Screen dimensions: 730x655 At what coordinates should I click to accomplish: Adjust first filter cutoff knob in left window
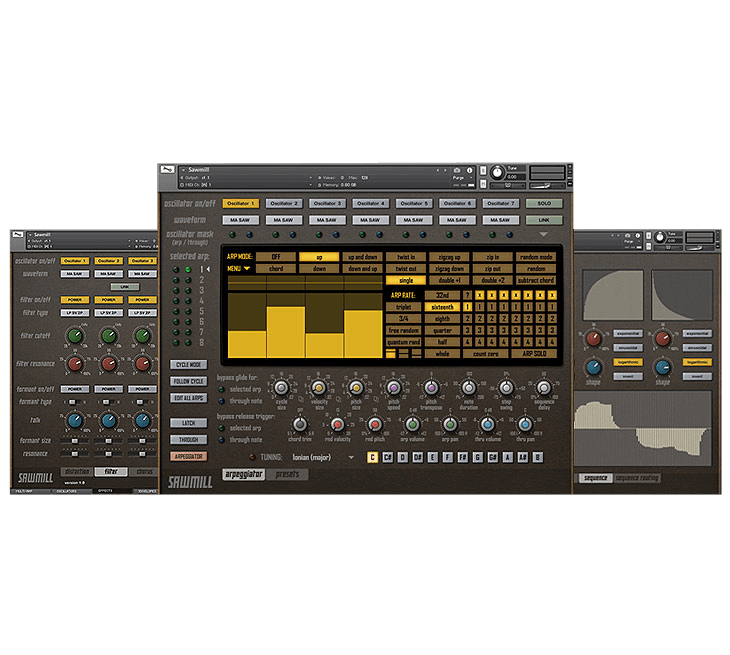74,335
